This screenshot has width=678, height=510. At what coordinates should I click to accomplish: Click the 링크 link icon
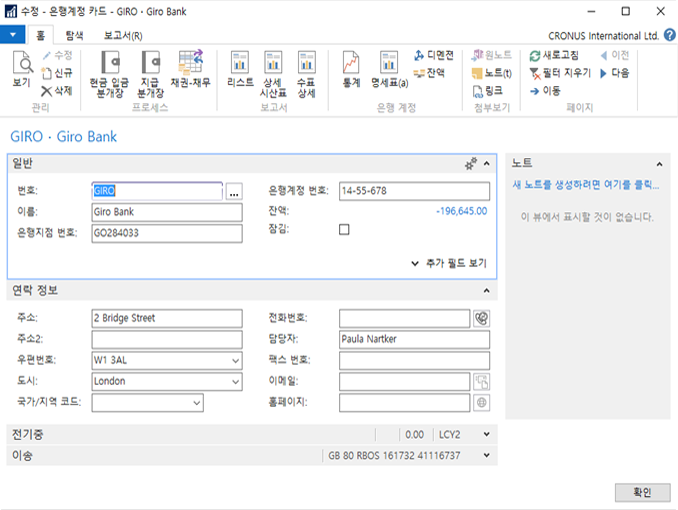point(477,91)
